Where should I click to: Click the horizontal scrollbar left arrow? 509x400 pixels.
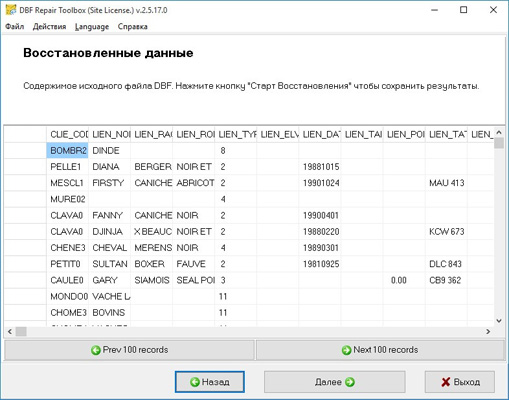tap(10, 332)
